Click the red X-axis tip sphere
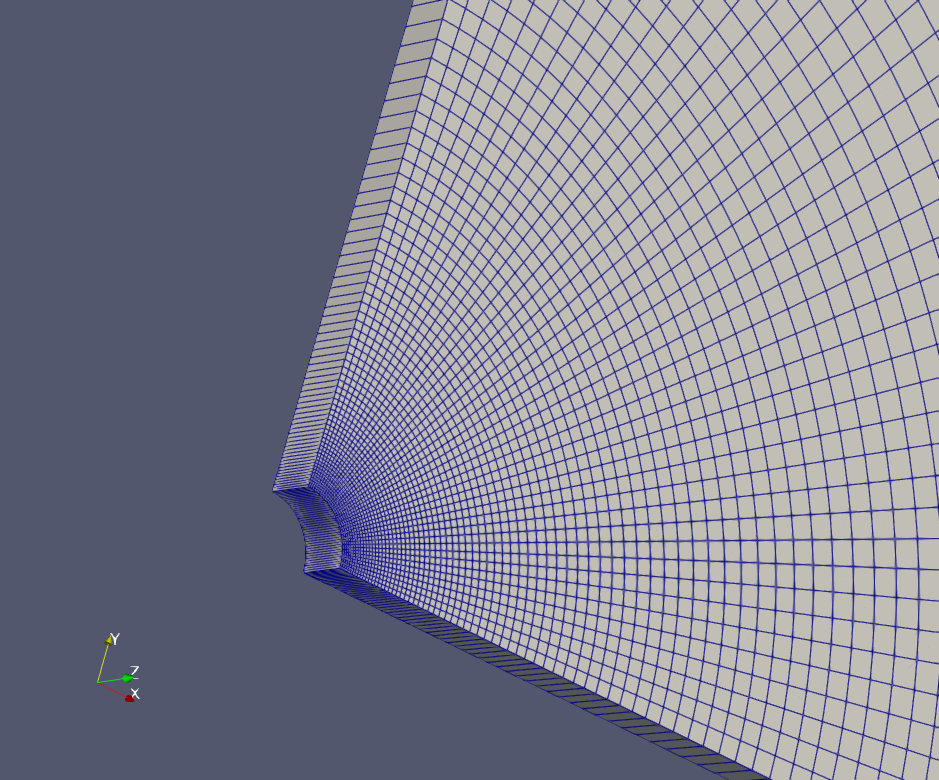The height and width of the screenshot is (780, 939). coord(129,698)
